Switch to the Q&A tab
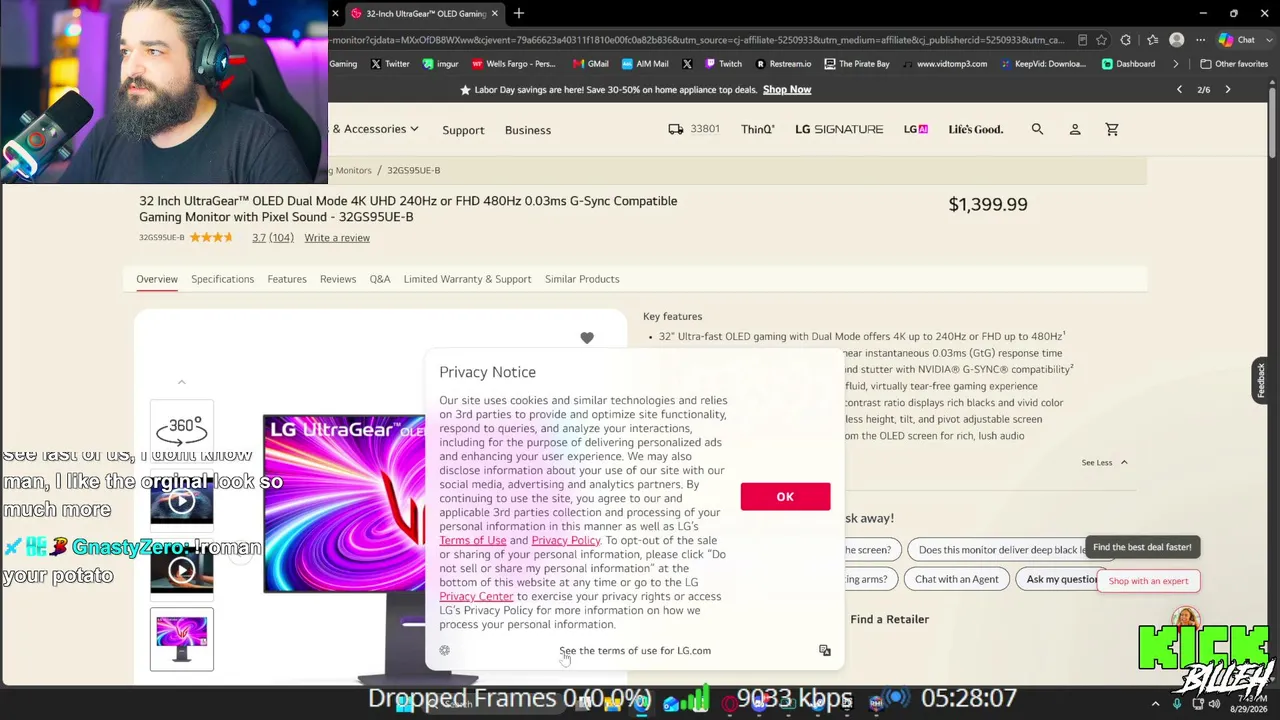The height and width of the screenshot is (720, 1280). pos(380,279)
